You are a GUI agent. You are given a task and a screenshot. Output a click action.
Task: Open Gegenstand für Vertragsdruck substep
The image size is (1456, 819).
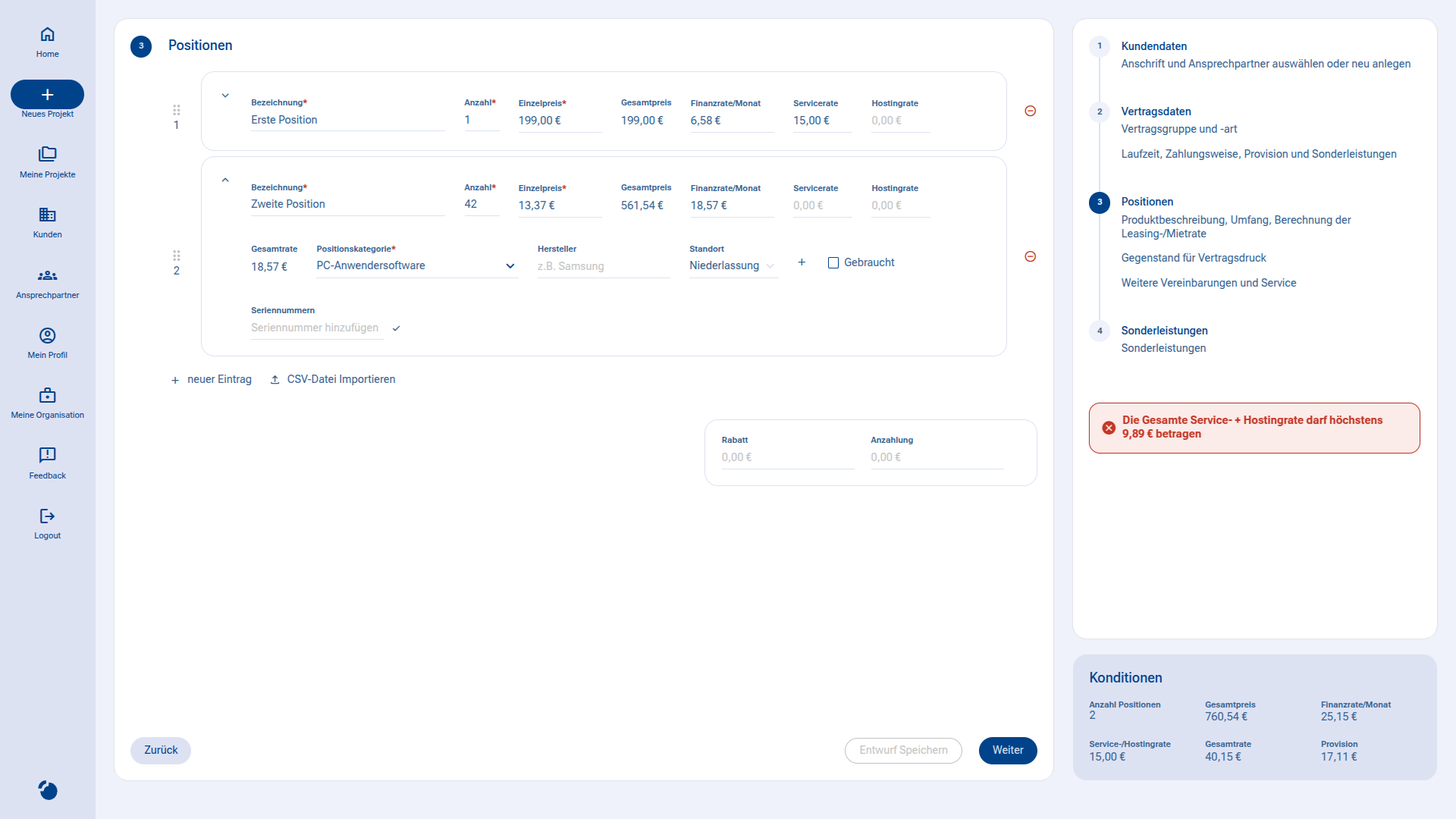1194,258
